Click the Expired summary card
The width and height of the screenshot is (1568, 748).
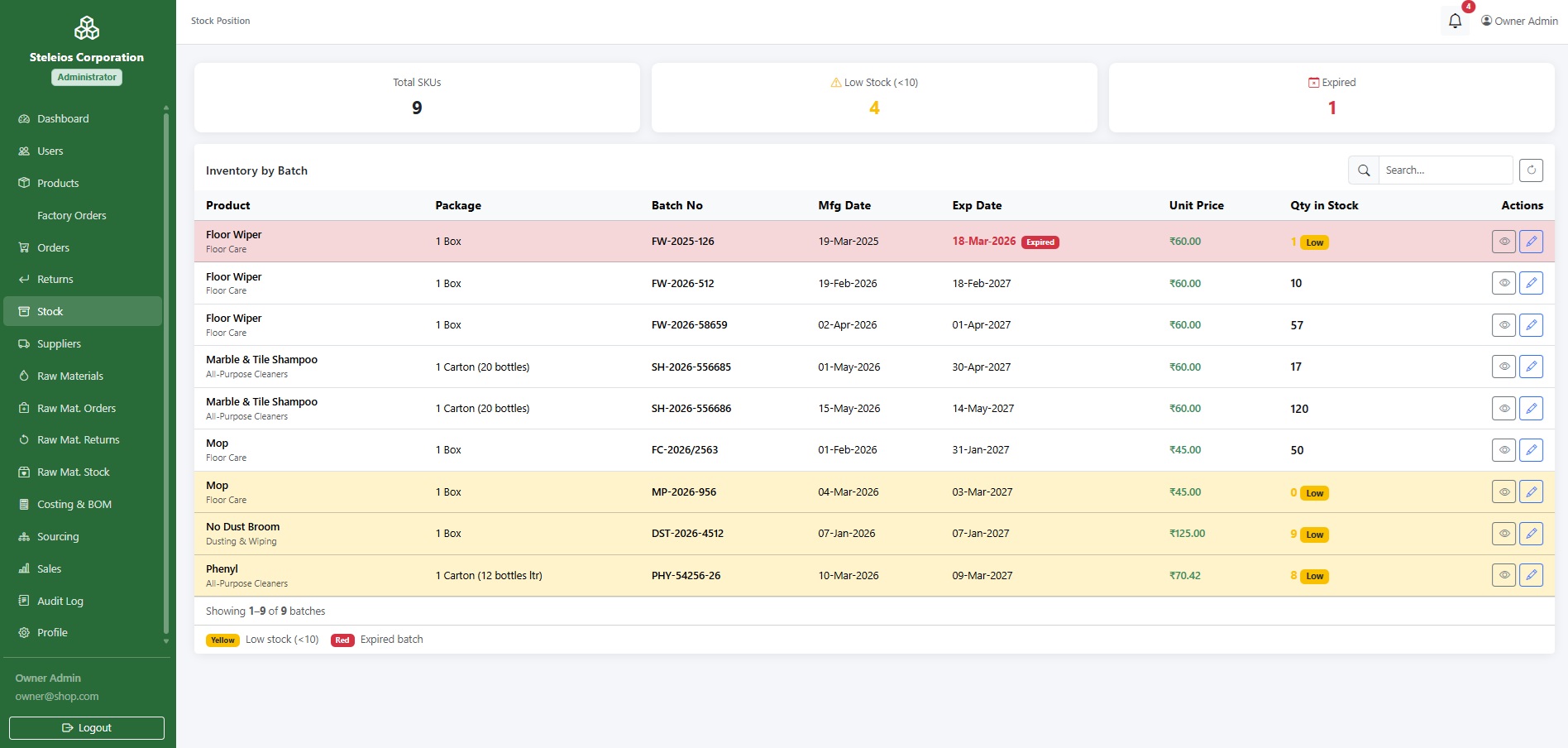(x=1331, y=98)
